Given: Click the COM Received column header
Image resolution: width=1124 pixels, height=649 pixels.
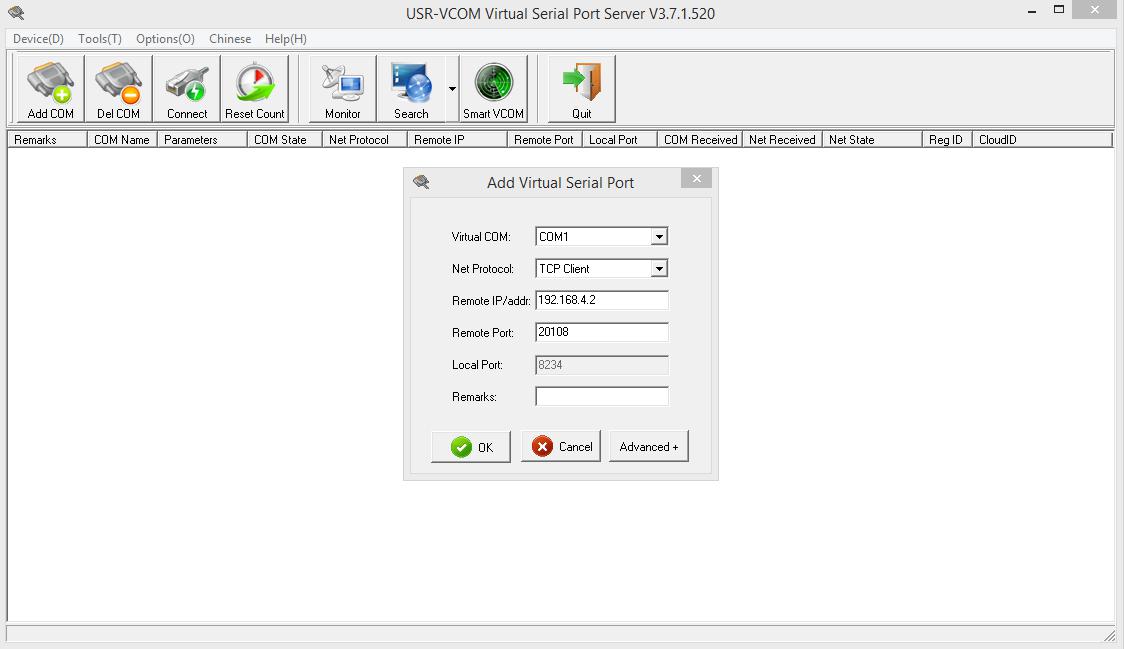Looking at the screenshot, I should click(700, 140).
